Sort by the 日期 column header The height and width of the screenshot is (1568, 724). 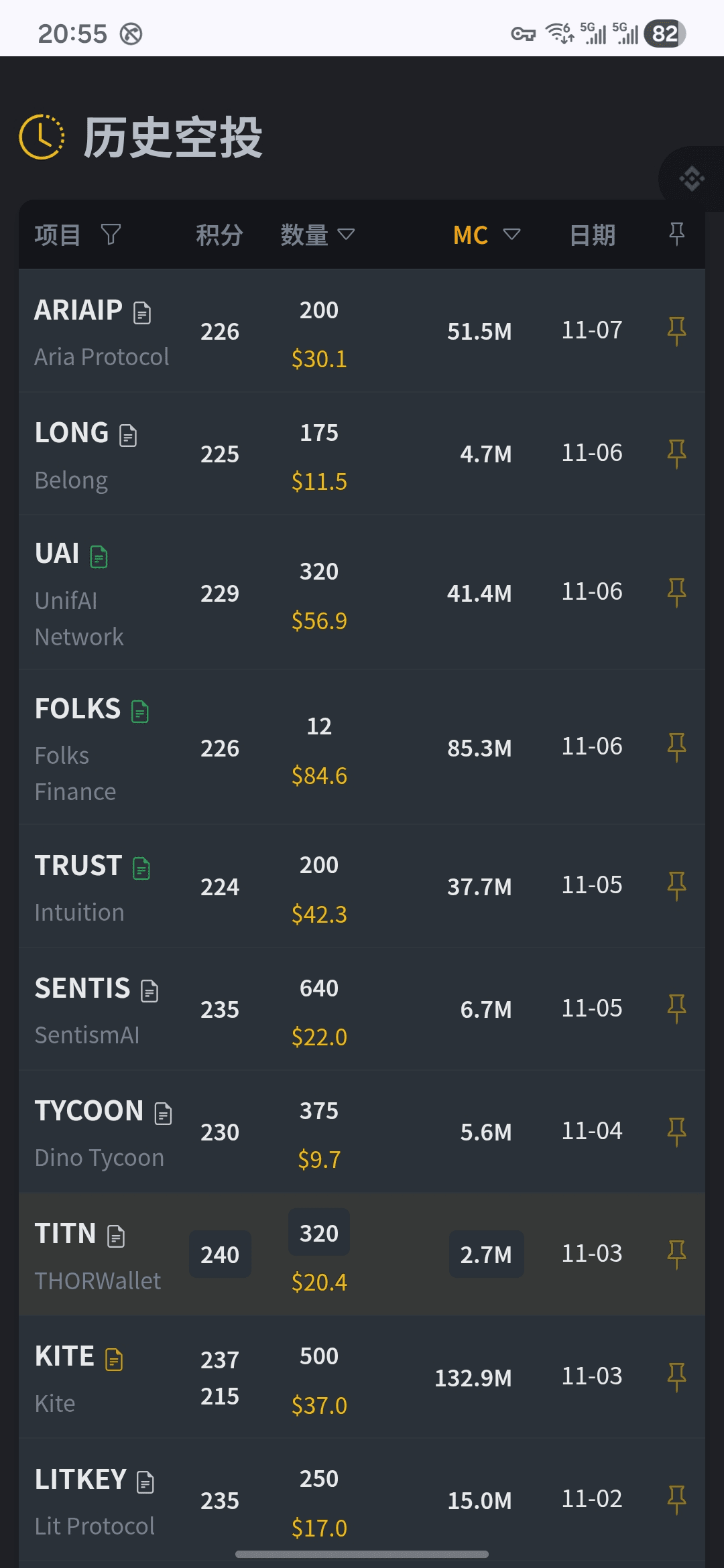pyautogui.click(x=592, y=235)
